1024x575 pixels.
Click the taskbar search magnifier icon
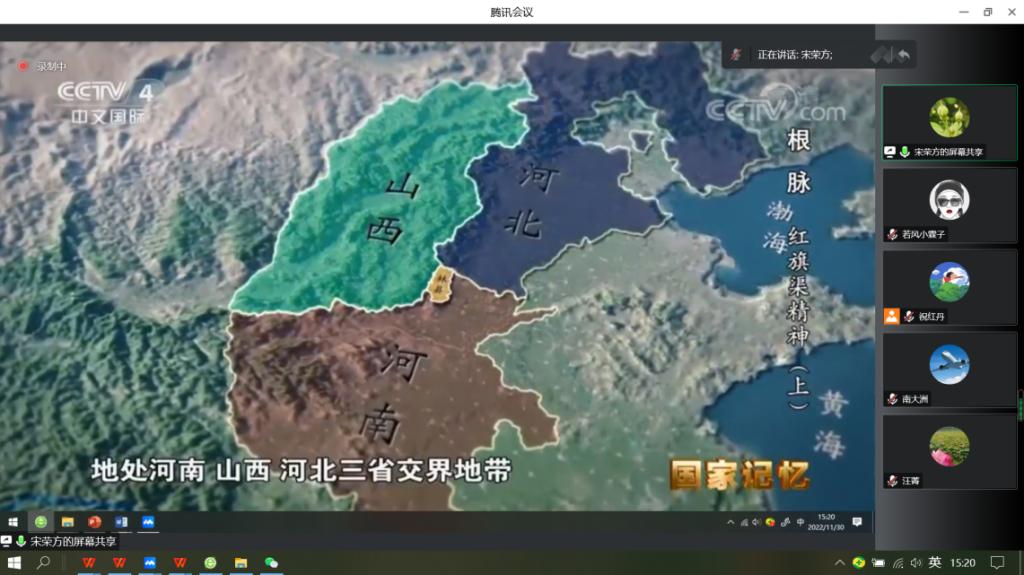(44, 563)
